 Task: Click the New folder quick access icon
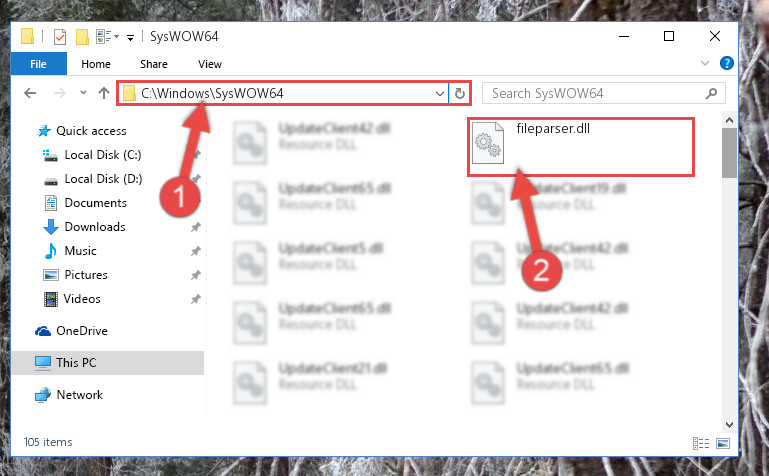82,37
